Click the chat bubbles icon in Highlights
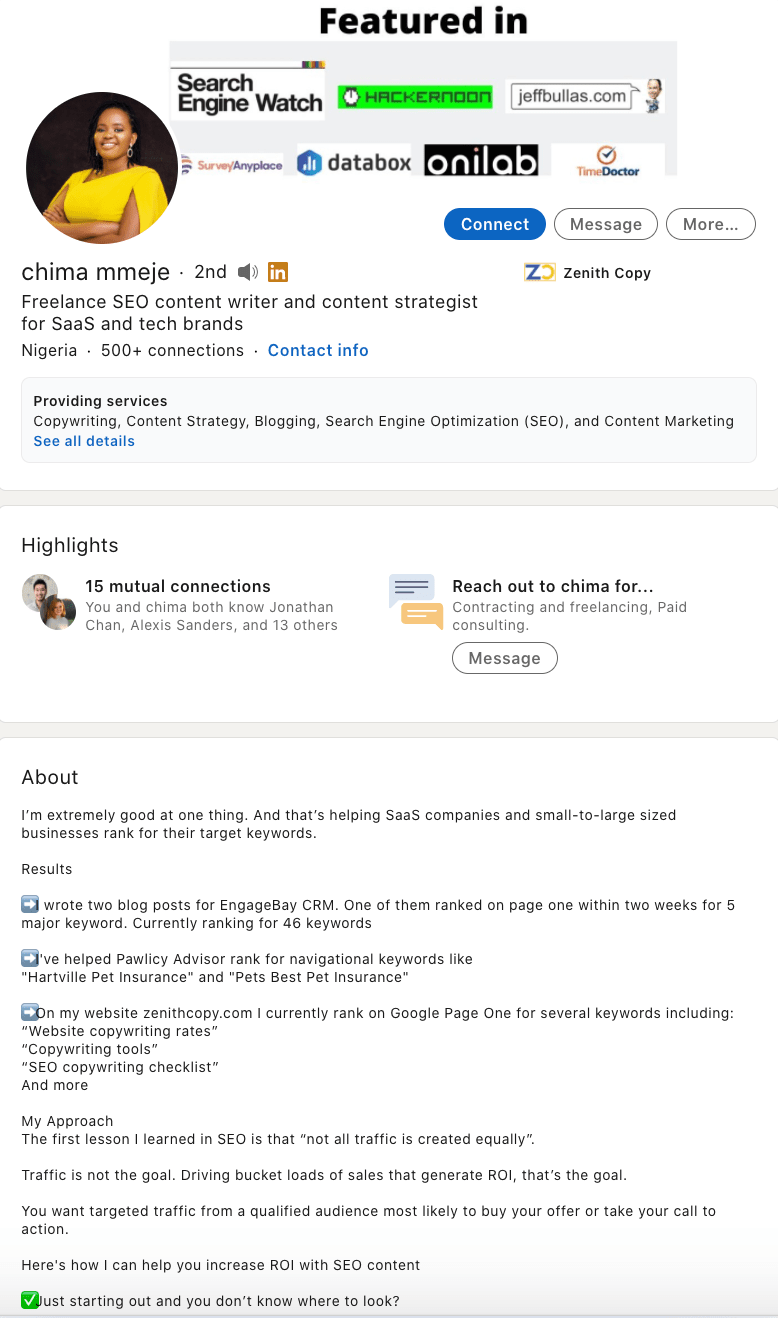This screenshot has width=778, height=1318. pyautogui.click(x=416, y=602)
